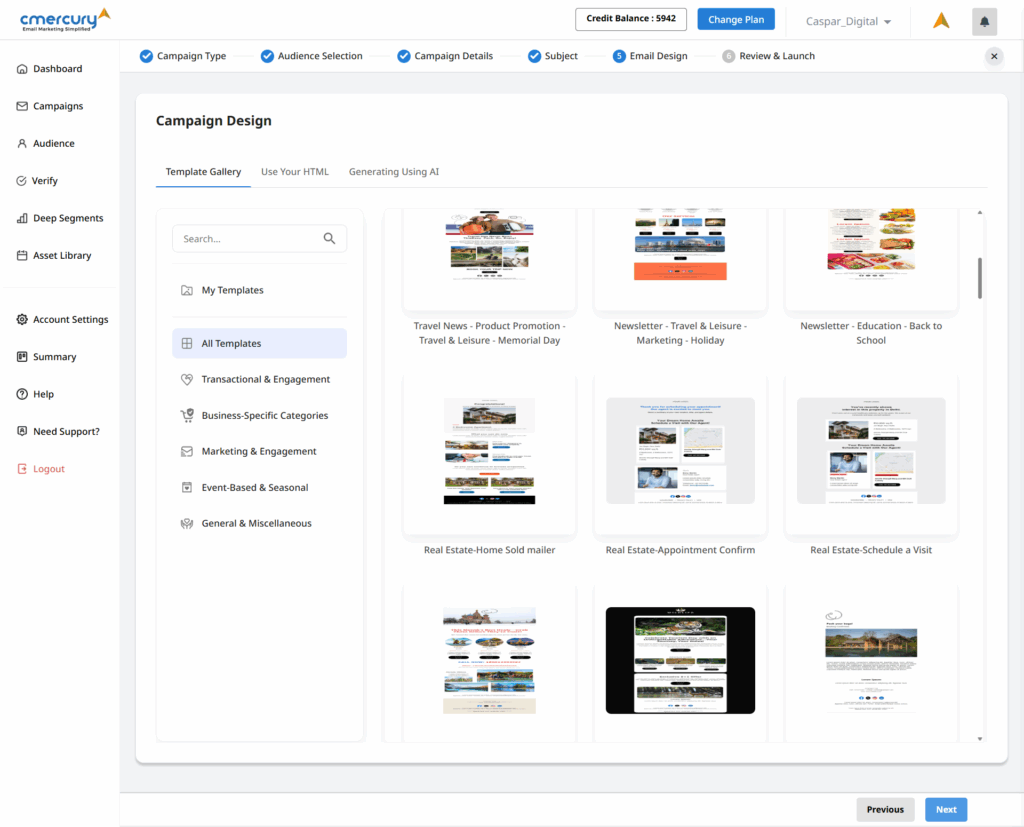Click the Change Plan button
The height and width of the screenshot is (827, 1024).
[735, 20]
